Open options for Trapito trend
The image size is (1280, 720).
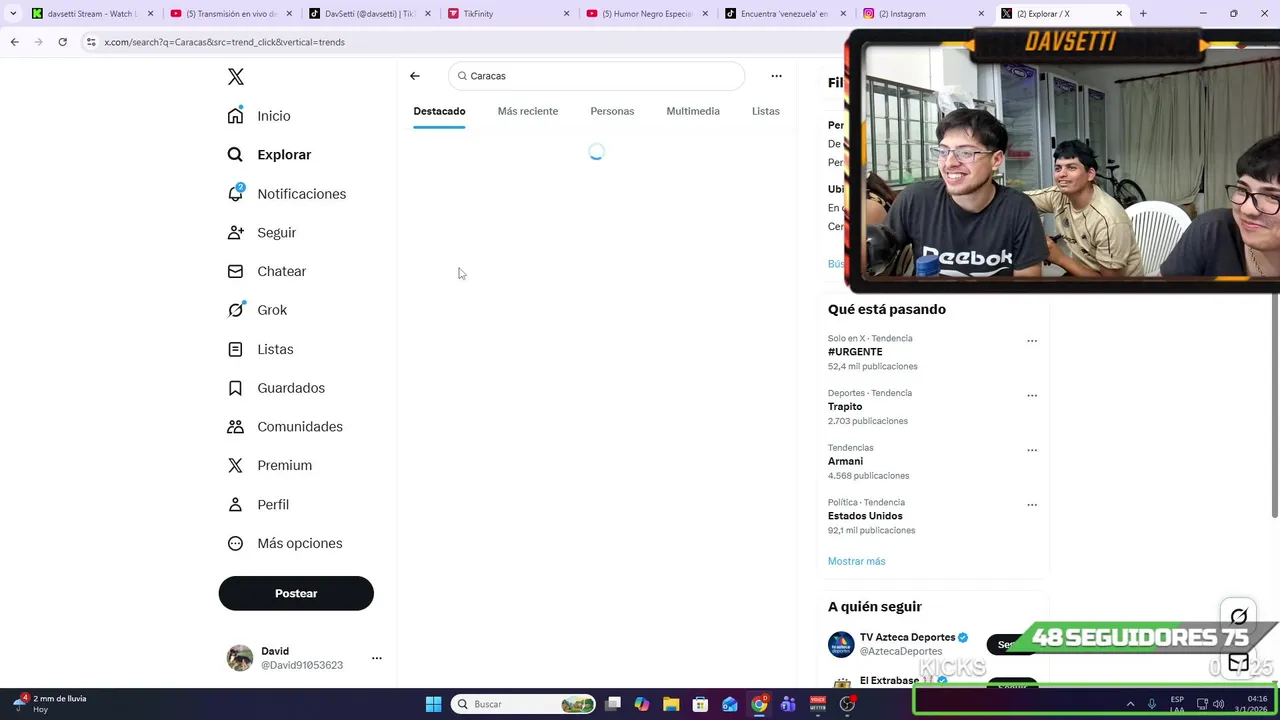coord(1032,395)
